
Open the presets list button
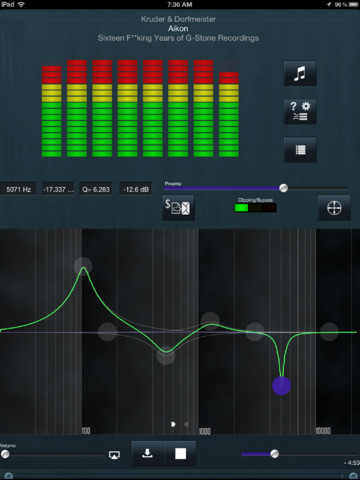coord(300,150)
